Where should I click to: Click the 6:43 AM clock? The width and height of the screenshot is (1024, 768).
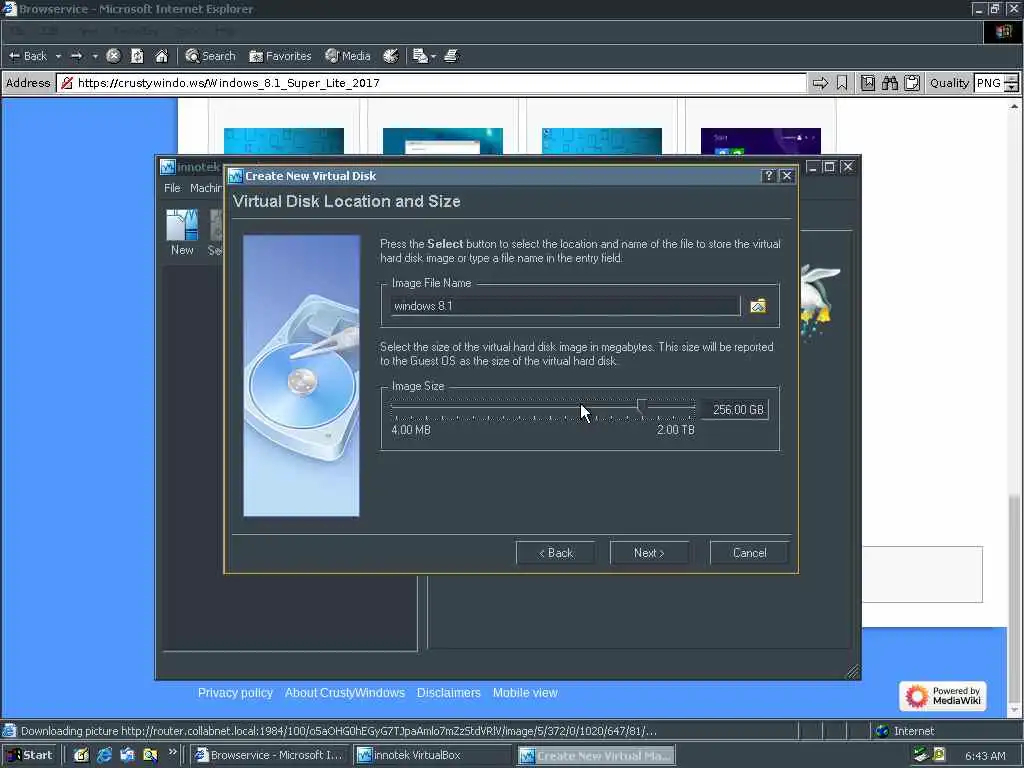pyautogui.click(x=985, y=756)
